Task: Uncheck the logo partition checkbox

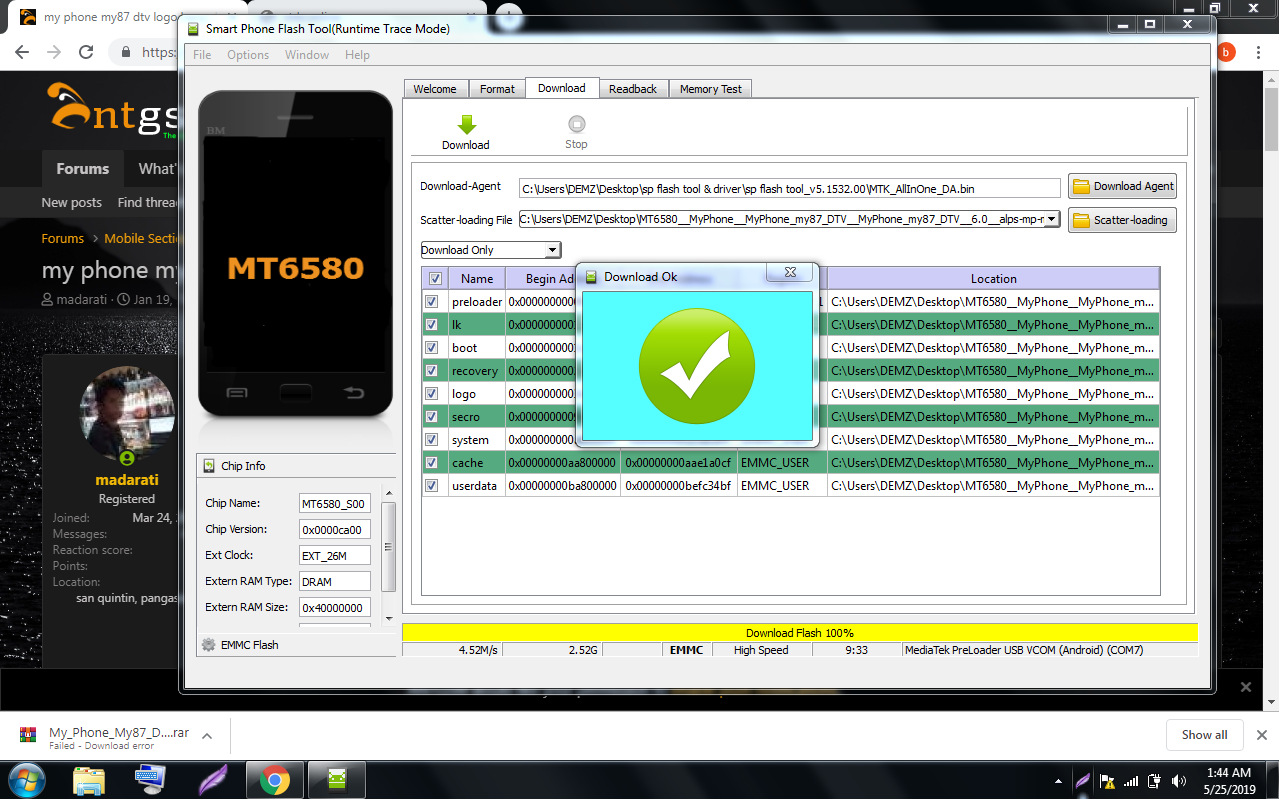Action: coord(432,393)
